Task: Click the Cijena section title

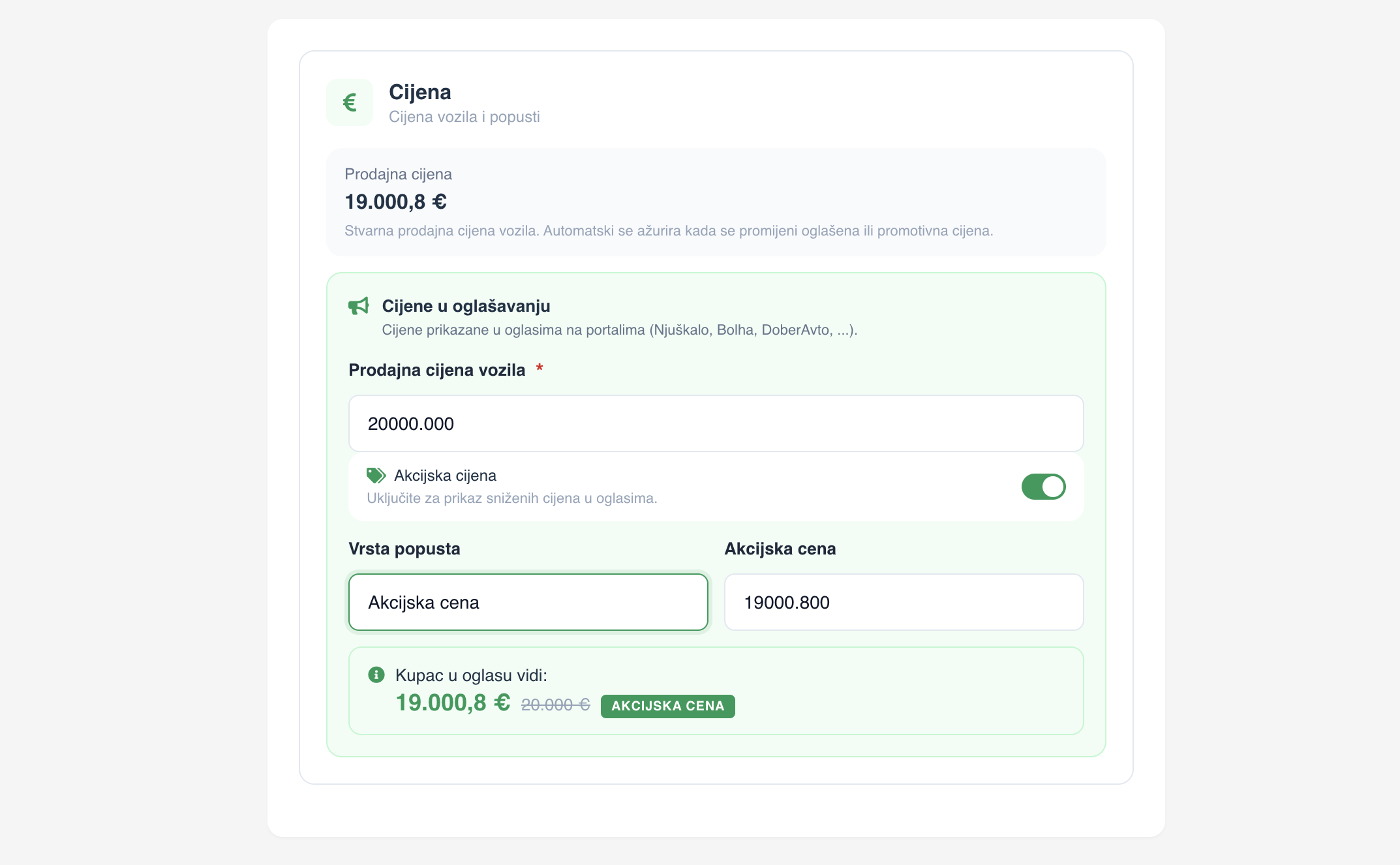Action: coord(420,92)
